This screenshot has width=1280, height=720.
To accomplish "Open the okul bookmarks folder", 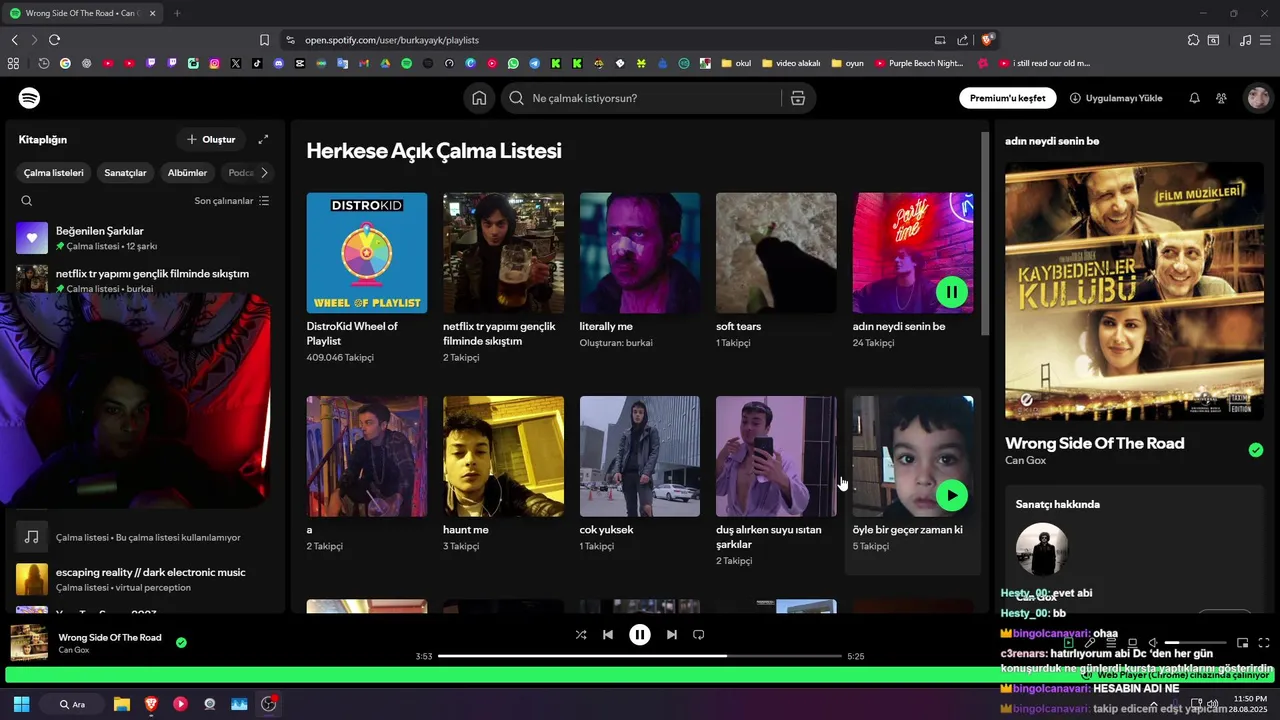I will (736, 63).
